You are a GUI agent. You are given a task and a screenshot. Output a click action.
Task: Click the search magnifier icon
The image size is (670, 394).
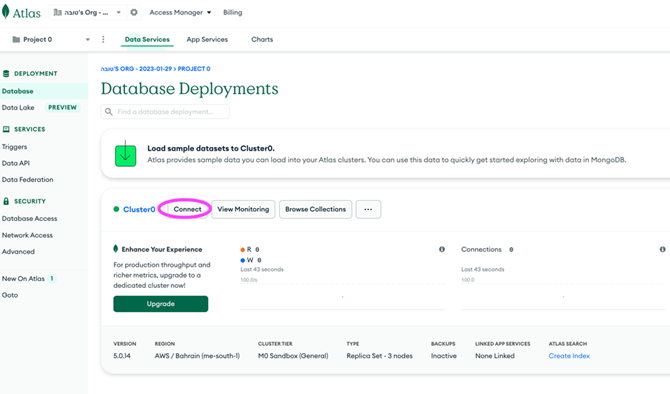pos(109,112)
